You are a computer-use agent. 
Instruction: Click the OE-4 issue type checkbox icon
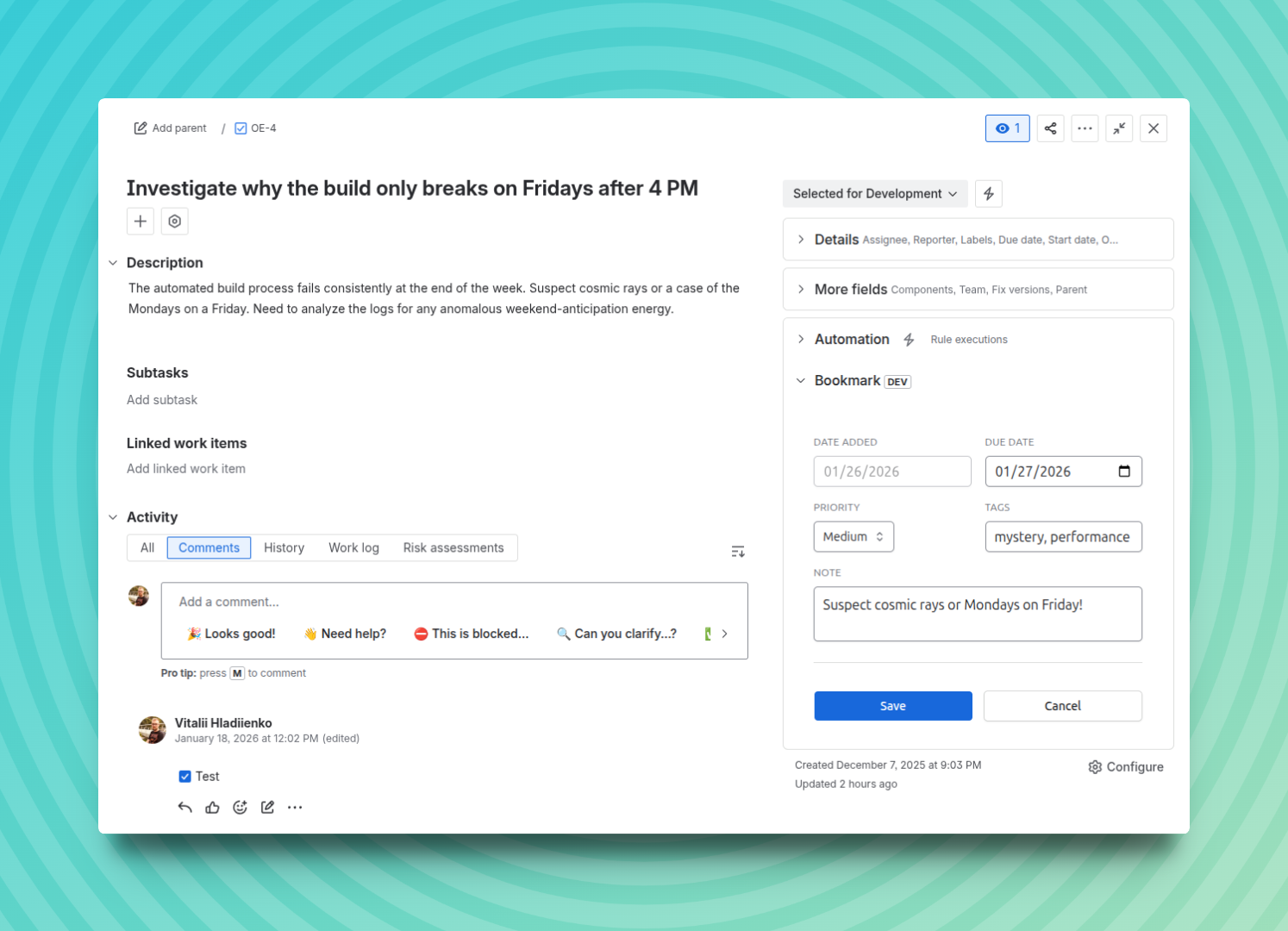[x=240, y=128]
